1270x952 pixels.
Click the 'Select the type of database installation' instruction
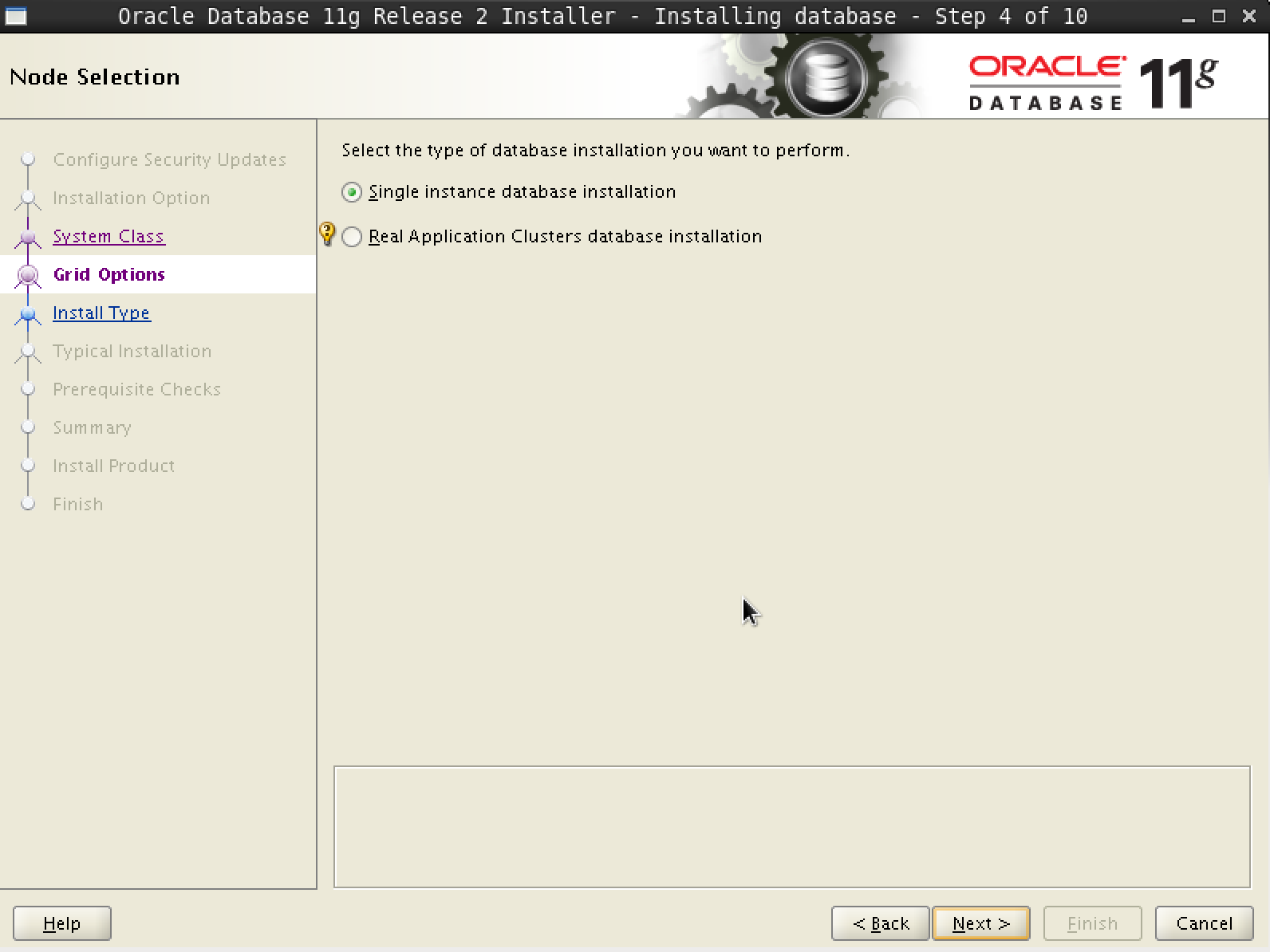[x=596, y=150]
